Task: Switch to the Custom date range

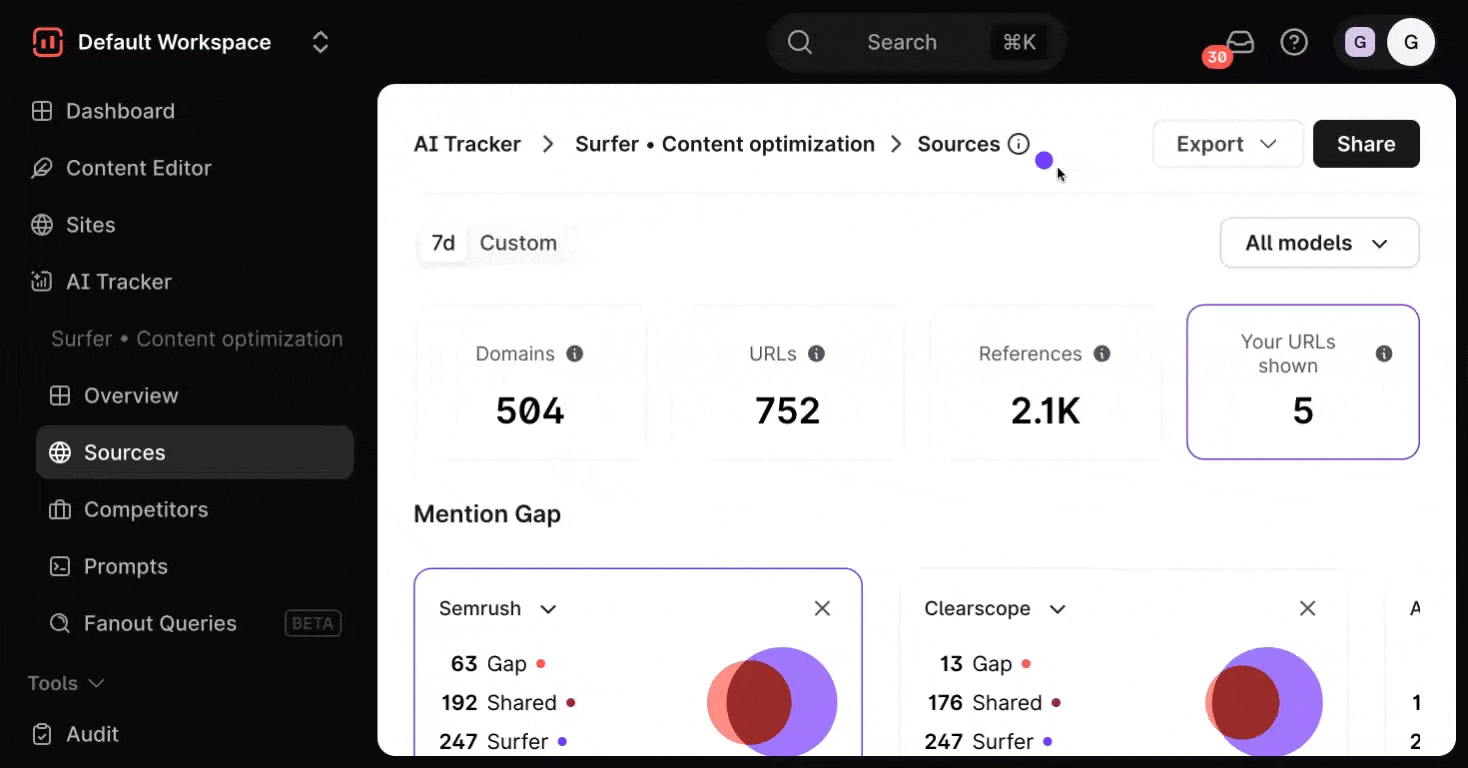Action: click(x=518, y=243)
